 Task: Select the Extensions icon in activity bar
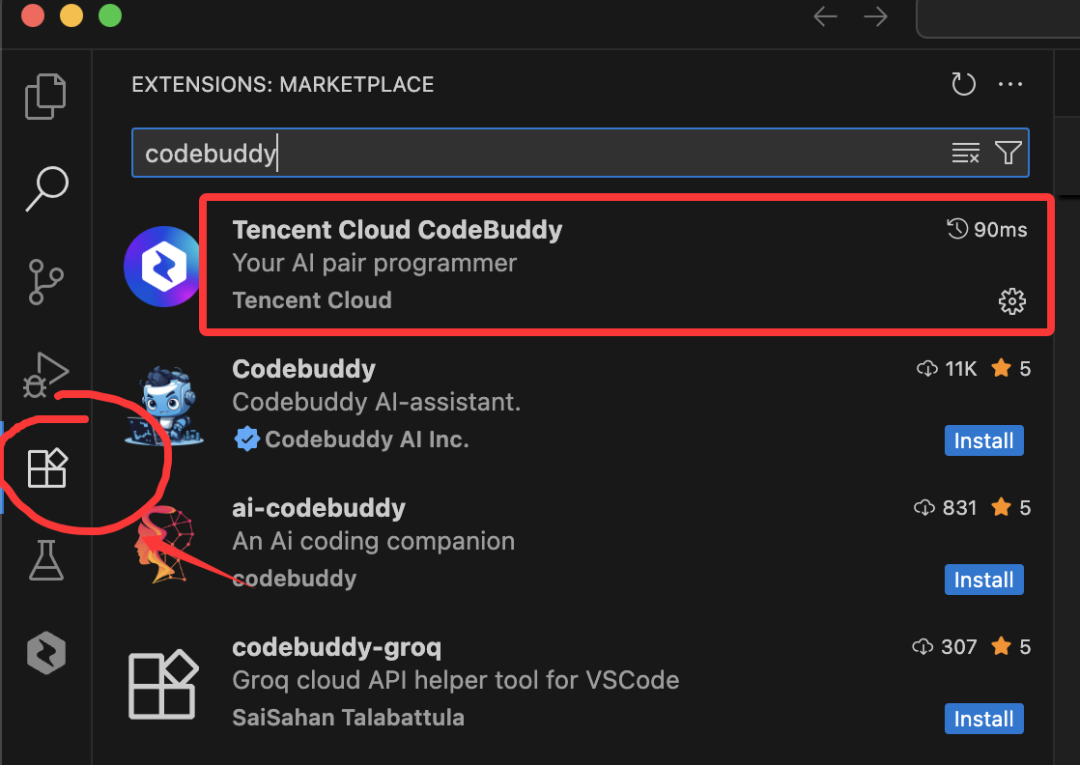click(x=47, y=468)
